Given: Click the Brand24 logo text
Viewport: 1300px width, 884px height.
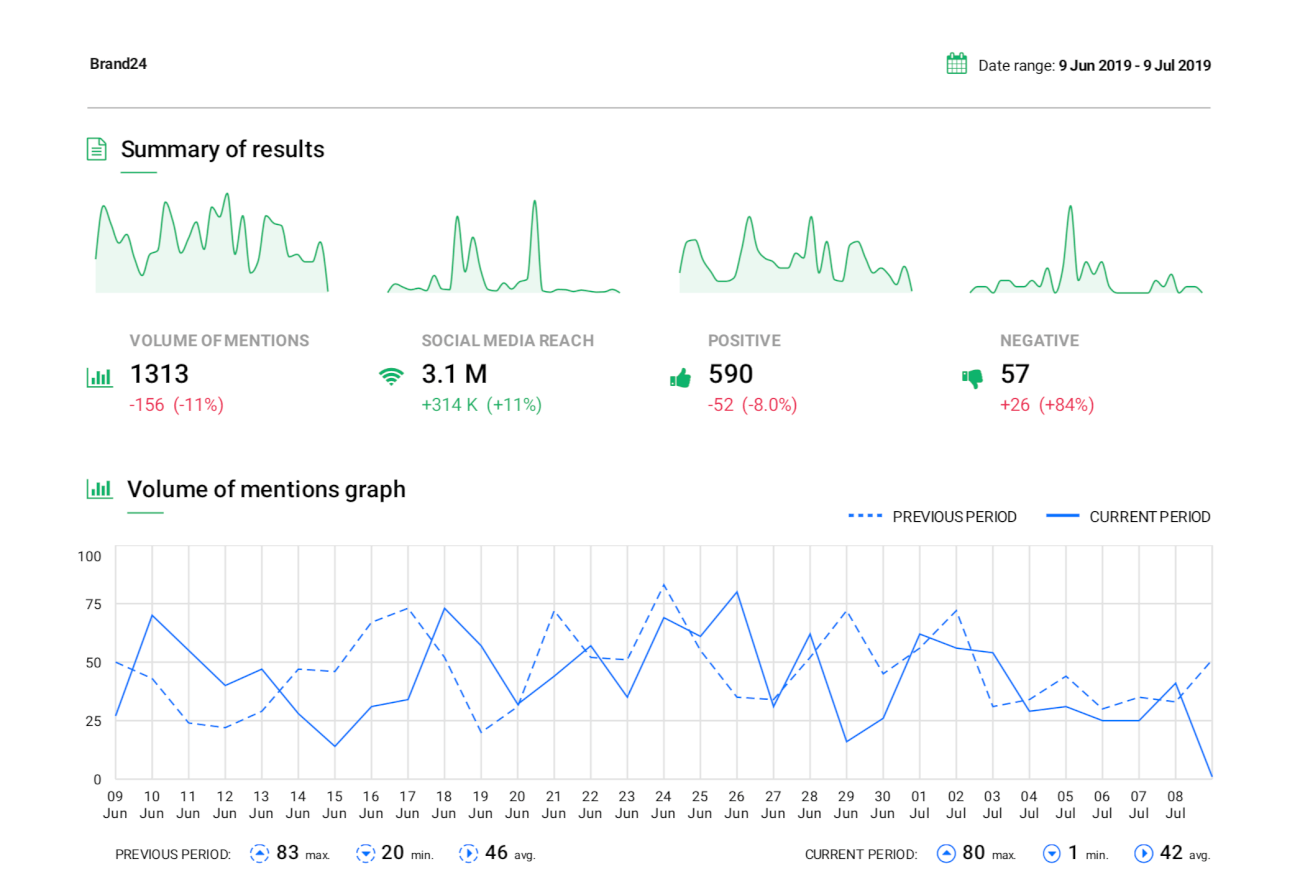Looking at the screenshot, I should pos(118,63).
